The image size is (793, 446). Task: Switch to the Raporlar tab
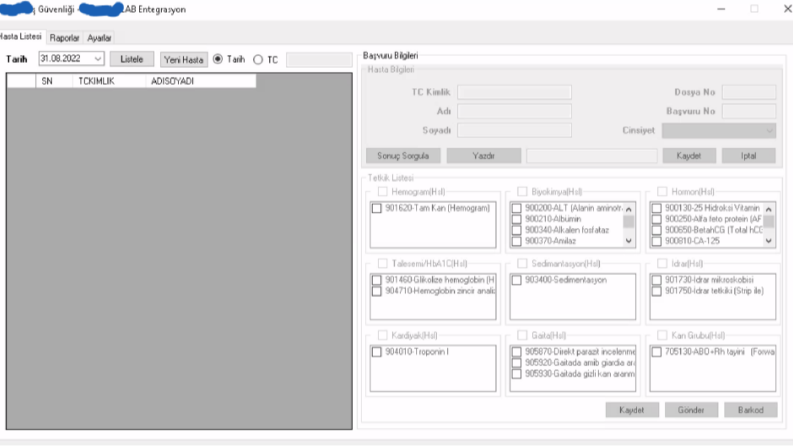point(64,38)
